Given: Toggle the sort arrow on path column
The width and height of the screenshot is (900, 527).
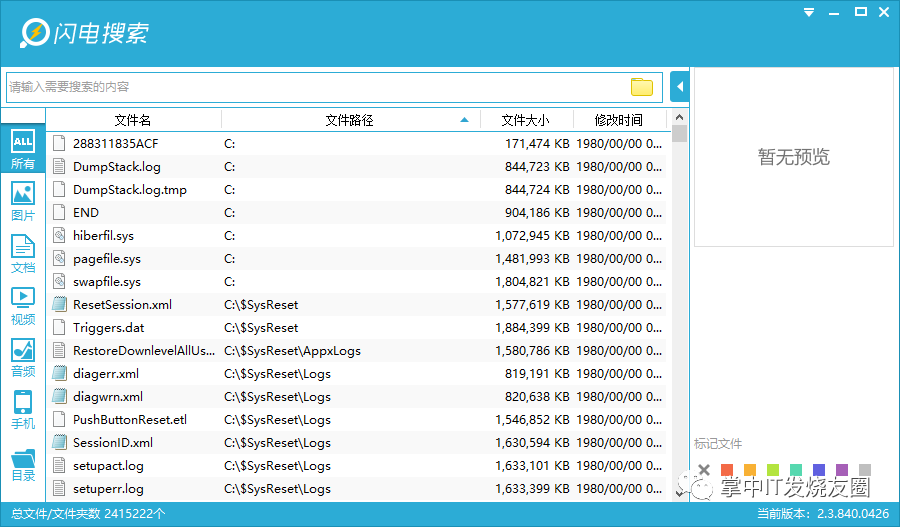Looking at the screenshot, I should coord(464,120).
